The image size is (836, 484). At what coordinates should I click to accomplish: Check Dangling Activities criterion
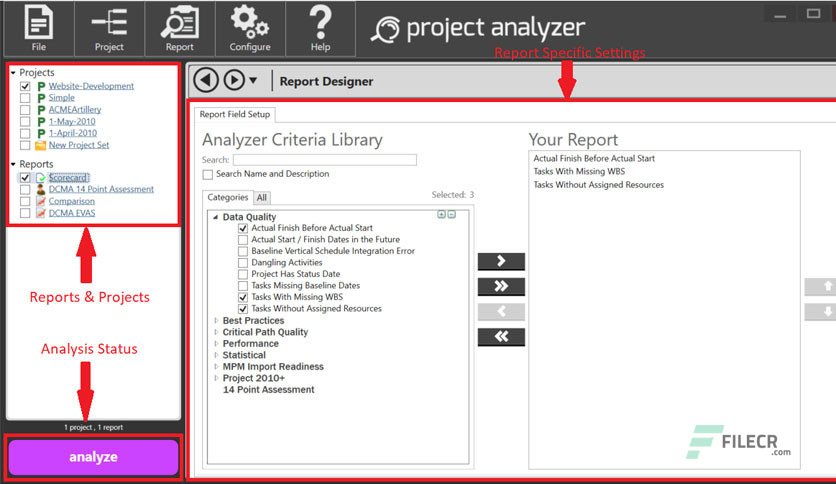243,263
